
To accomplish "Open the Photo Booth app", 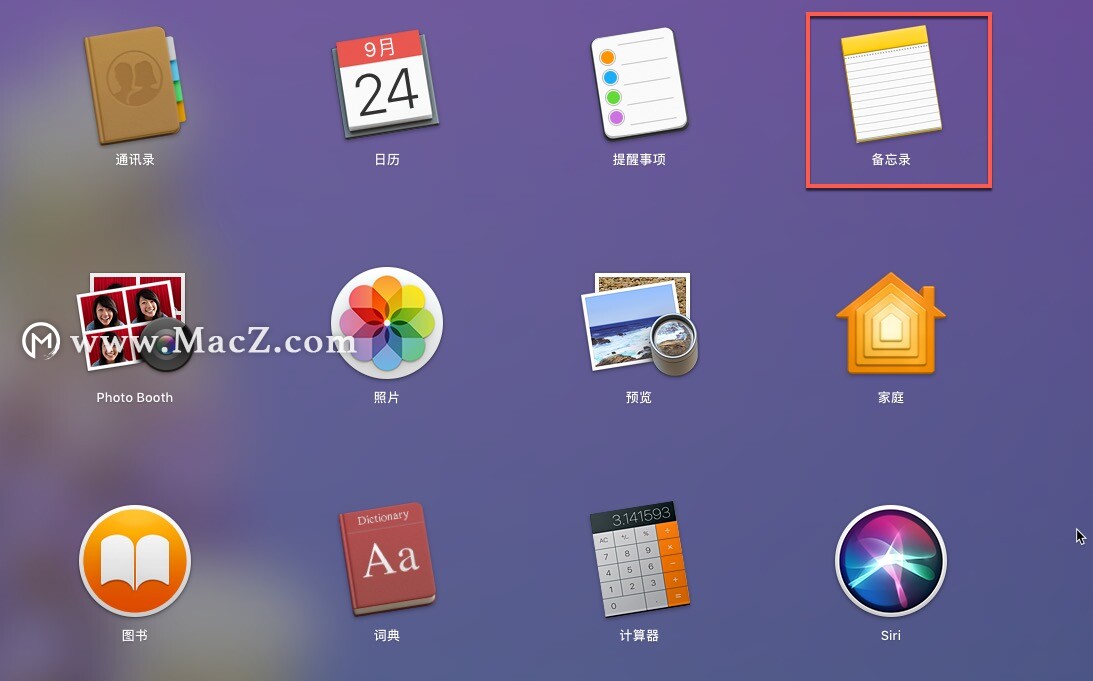I will tap(135, 323).
